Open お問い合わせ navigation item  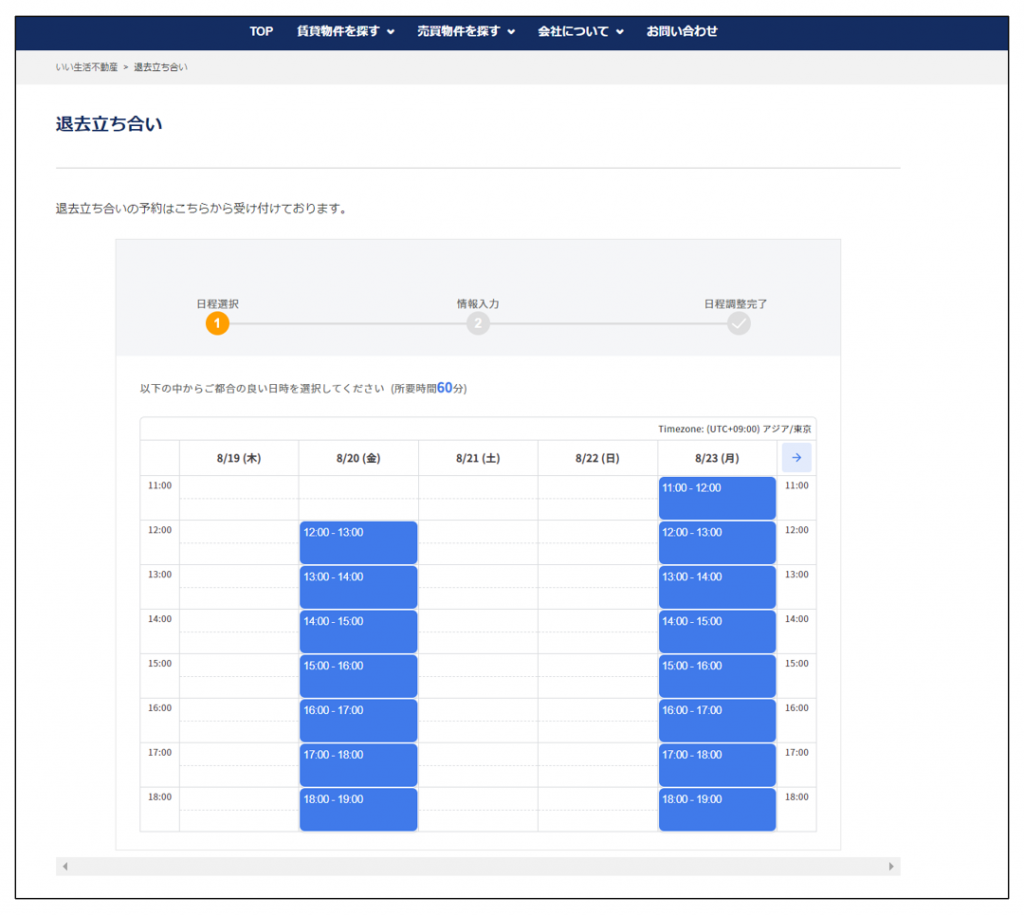pyautogui.click(x=681, y=31)
